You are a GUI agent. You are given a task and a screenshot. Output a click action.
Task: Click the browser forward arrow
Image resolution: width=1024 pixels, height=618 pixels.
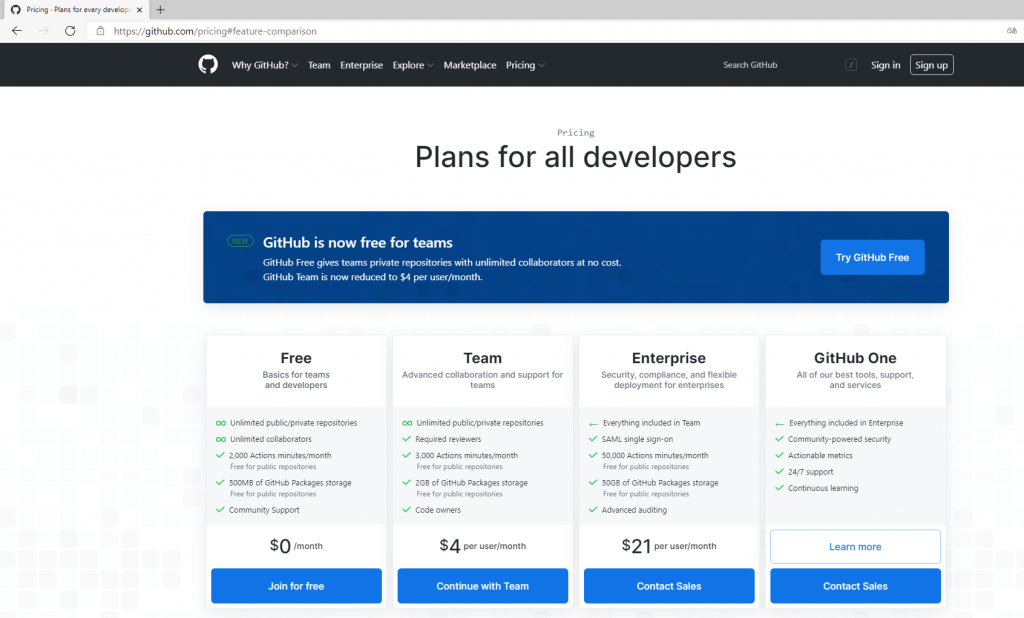(43, 31)
